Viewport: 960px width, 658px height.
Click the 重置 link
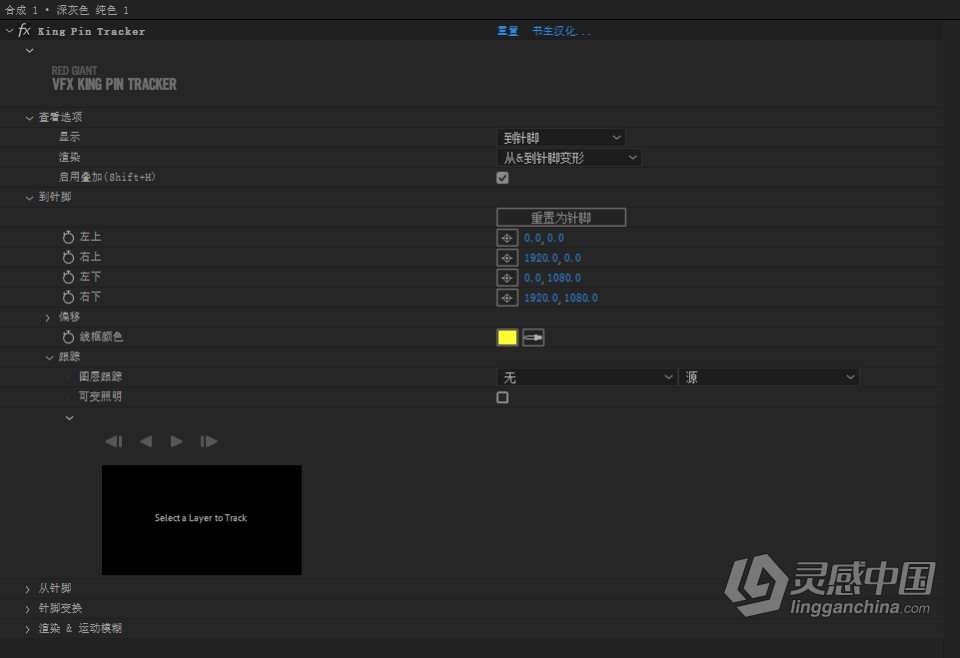tap(508, 31)
